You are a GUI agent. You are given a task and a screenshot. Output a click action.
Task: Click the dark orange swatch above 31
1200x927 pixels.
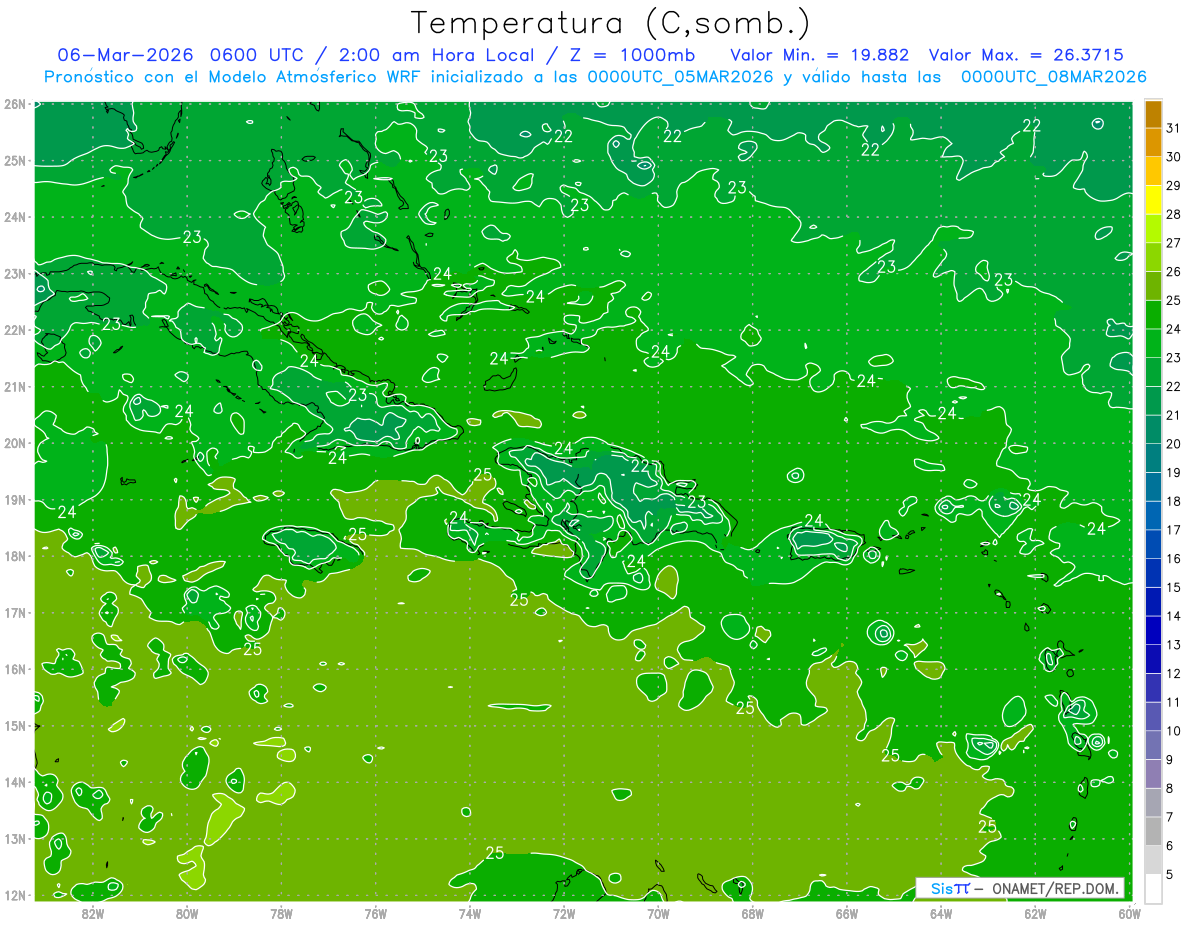click(1153, 113)
